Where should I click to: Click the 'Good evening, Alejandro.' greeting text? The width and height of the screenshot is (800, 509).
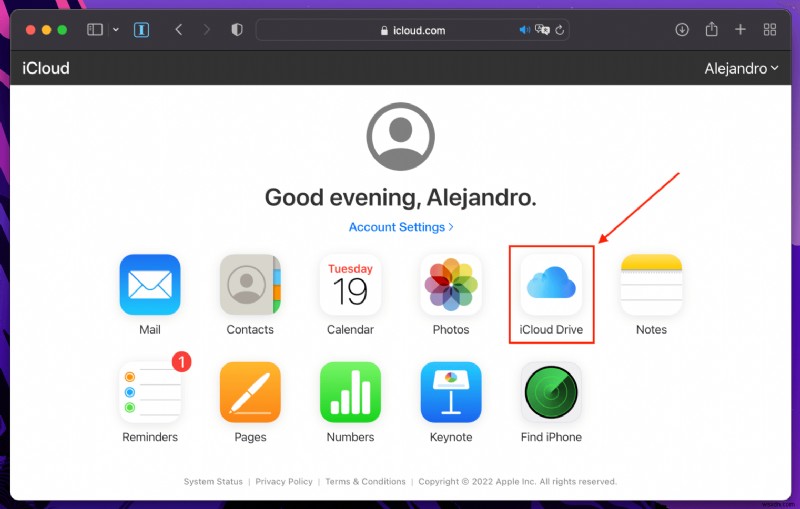pyautogui.click(x=401, y=197)
